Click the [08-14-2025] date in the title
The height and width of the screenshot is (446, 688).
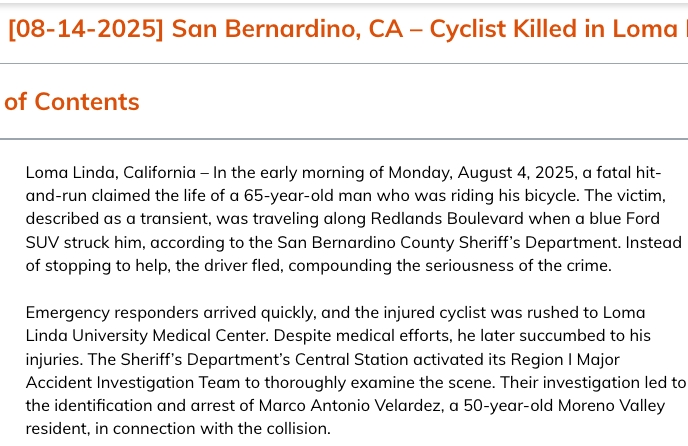click(85, 28)
